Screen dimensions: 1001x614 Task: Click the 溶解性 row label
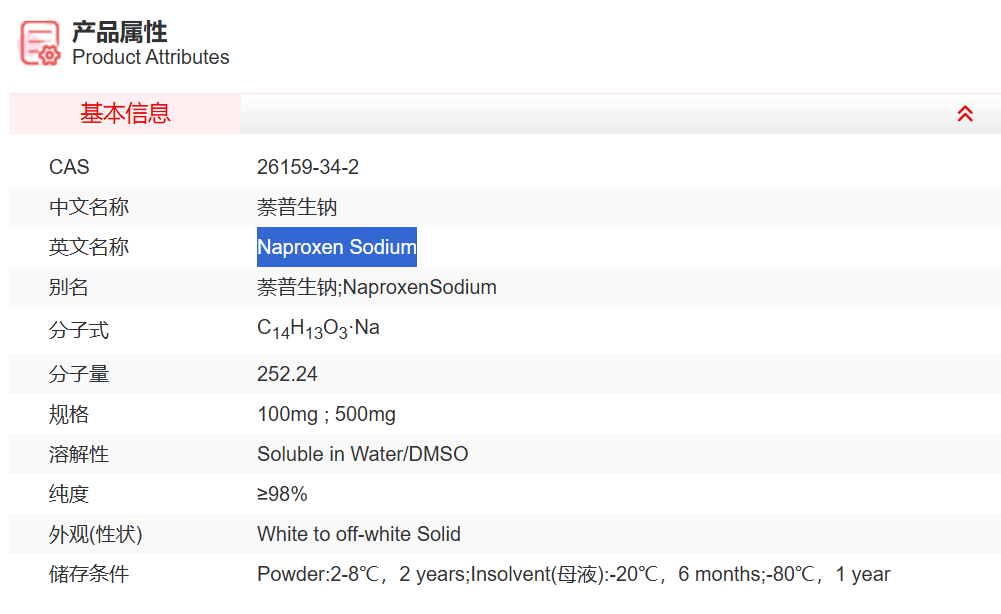tap(79, 454)
